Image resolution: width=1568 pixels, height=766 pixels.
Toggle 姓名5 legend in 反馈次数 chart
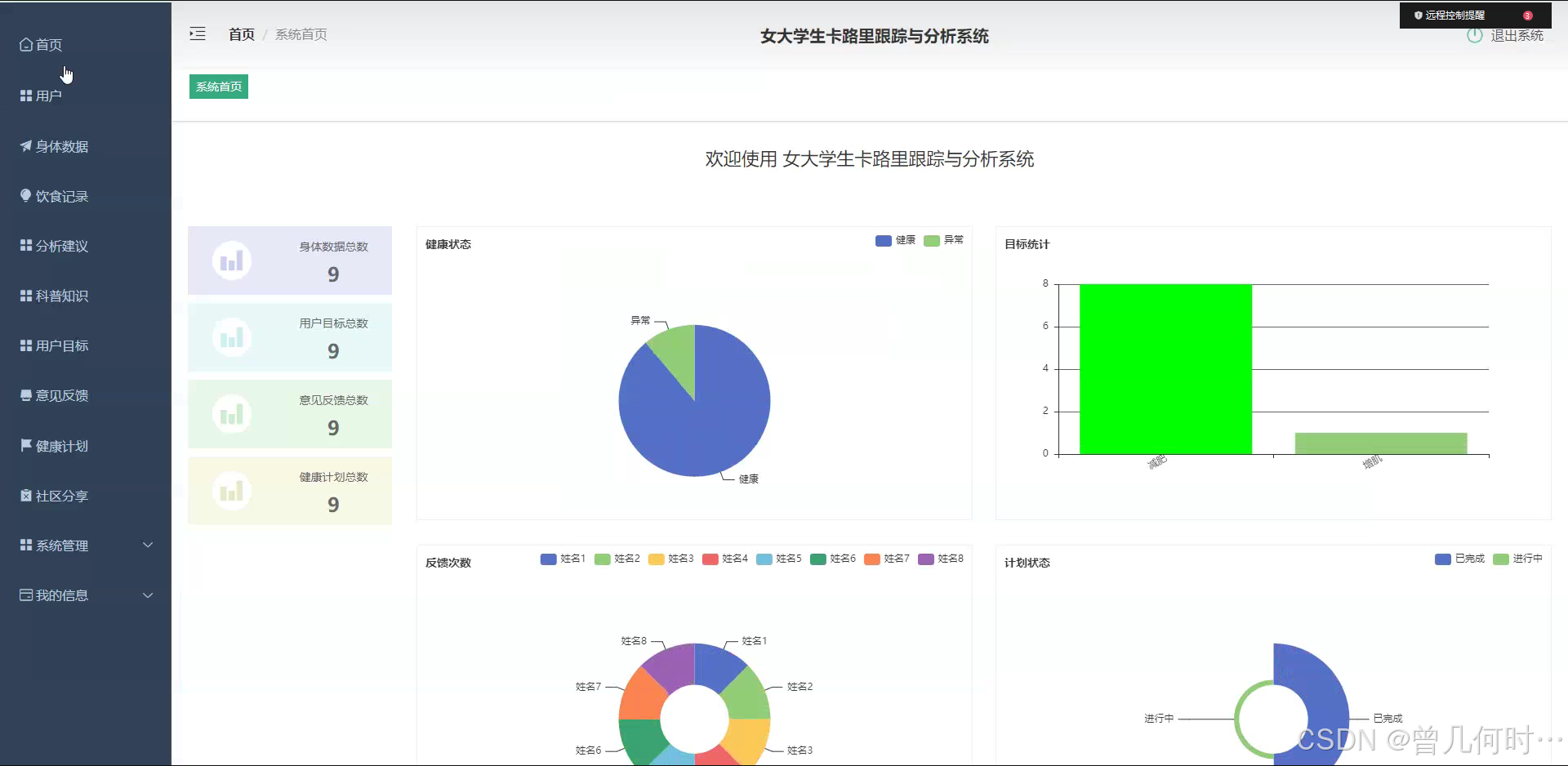click(x=778, y=559)
